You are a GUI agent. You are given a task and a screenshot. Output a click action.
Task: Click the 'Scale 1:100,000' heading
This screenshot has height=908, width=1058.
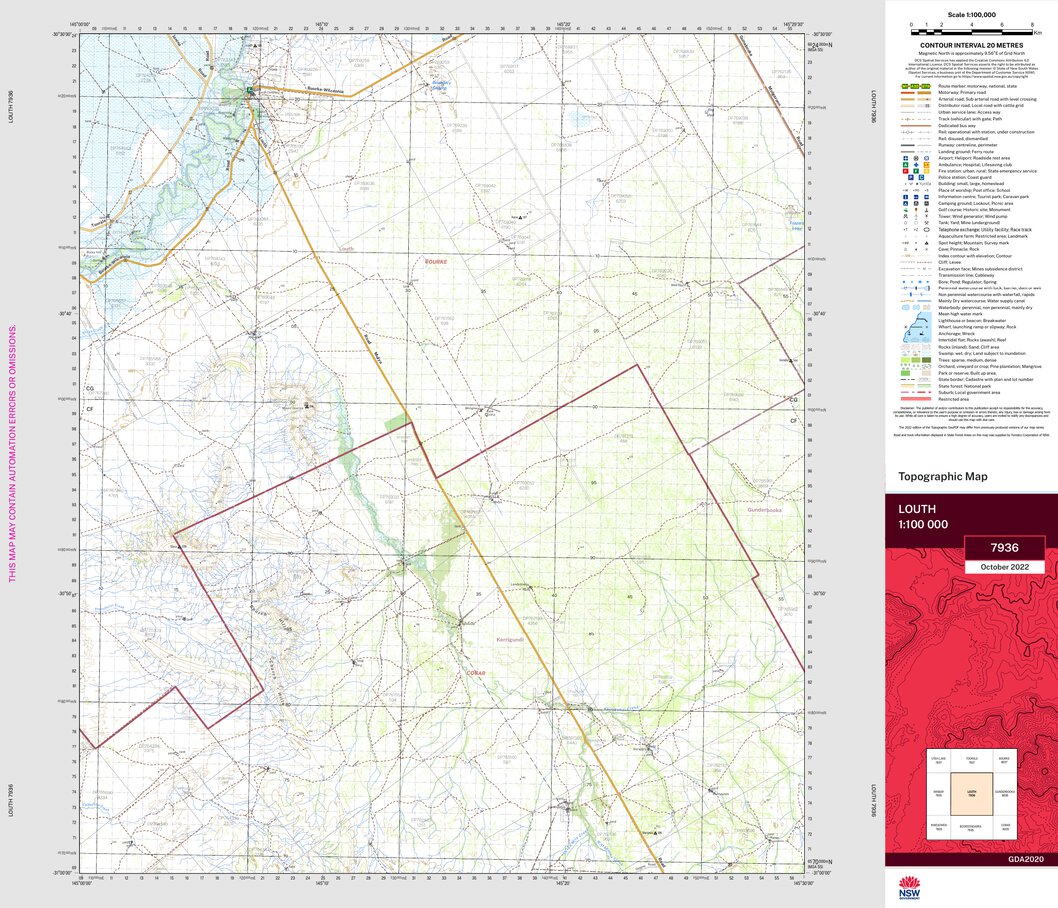[x=972, y=14]
